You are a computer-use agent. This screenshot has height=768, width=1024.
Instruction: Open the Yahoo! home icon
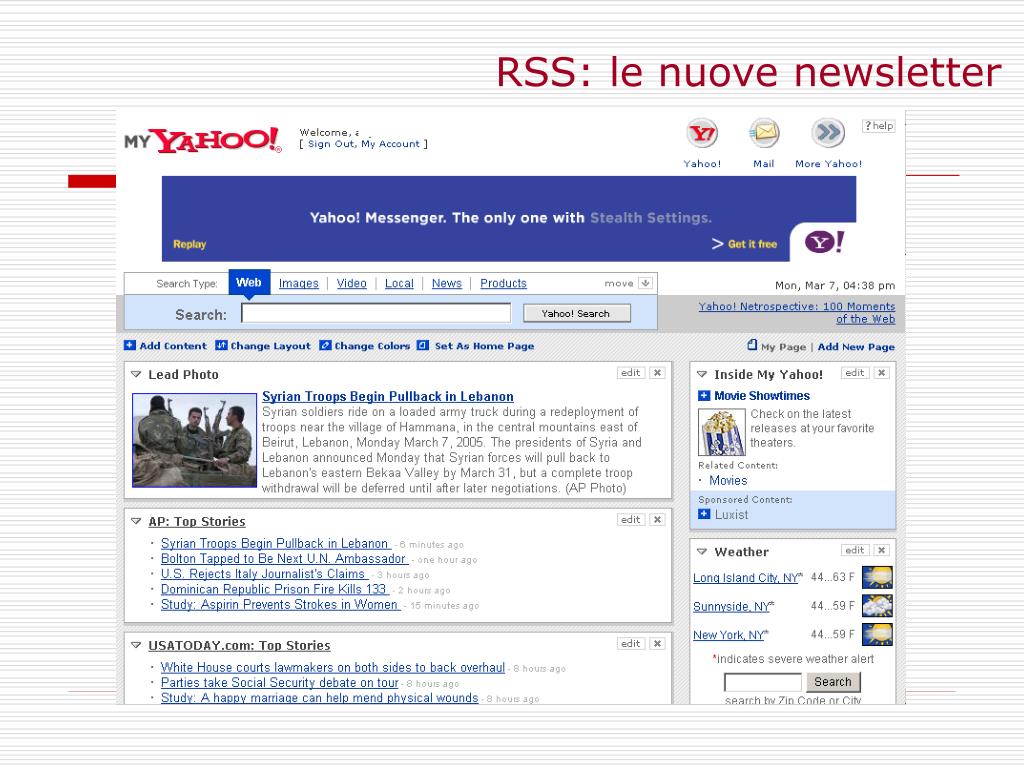(x=702, y=134)
